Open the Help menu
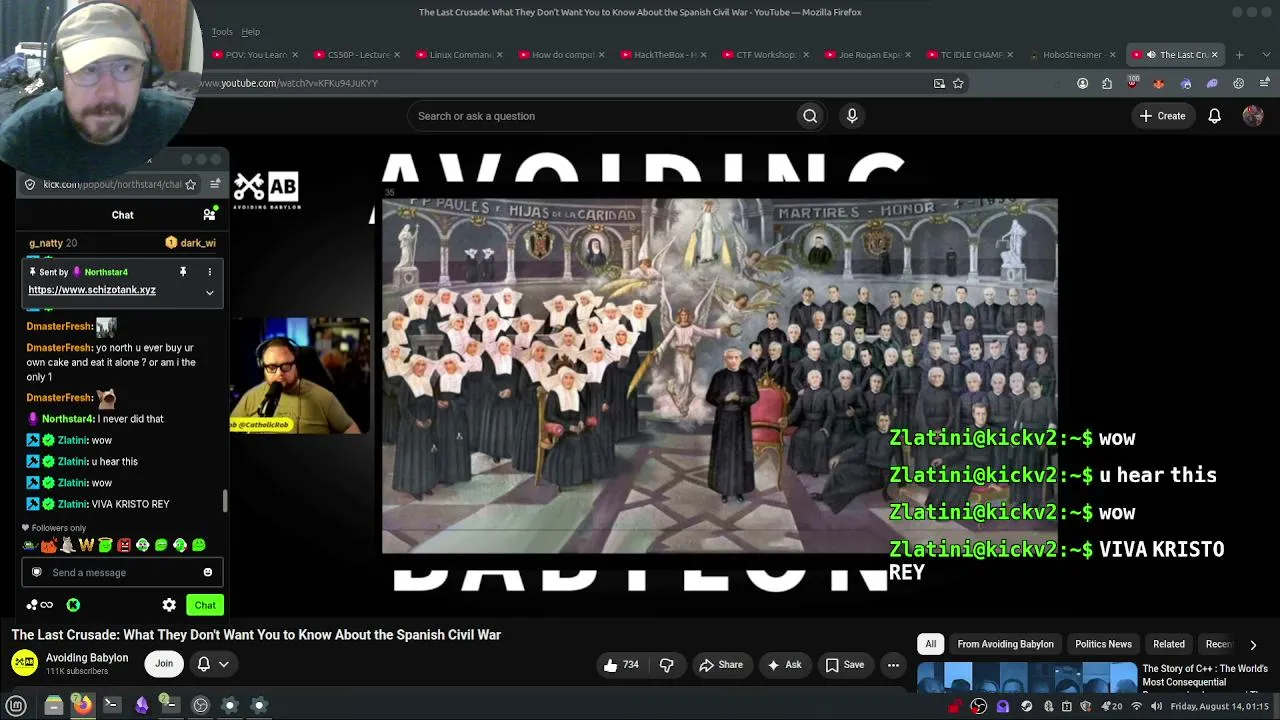The width and height of the screenshot is (1280, 720). coord(250,32)
